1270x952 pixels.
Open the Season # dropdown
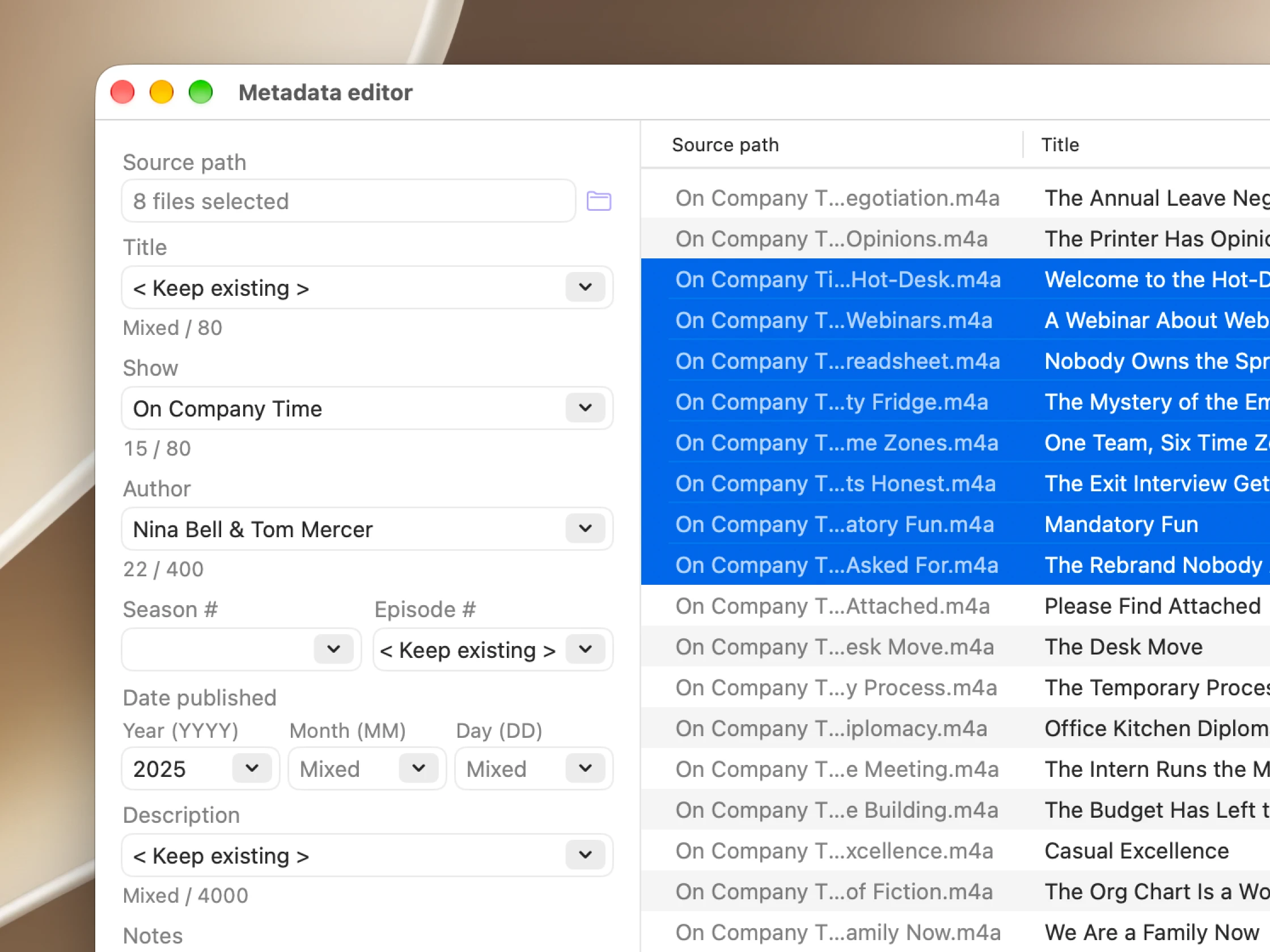pos(333,649)
